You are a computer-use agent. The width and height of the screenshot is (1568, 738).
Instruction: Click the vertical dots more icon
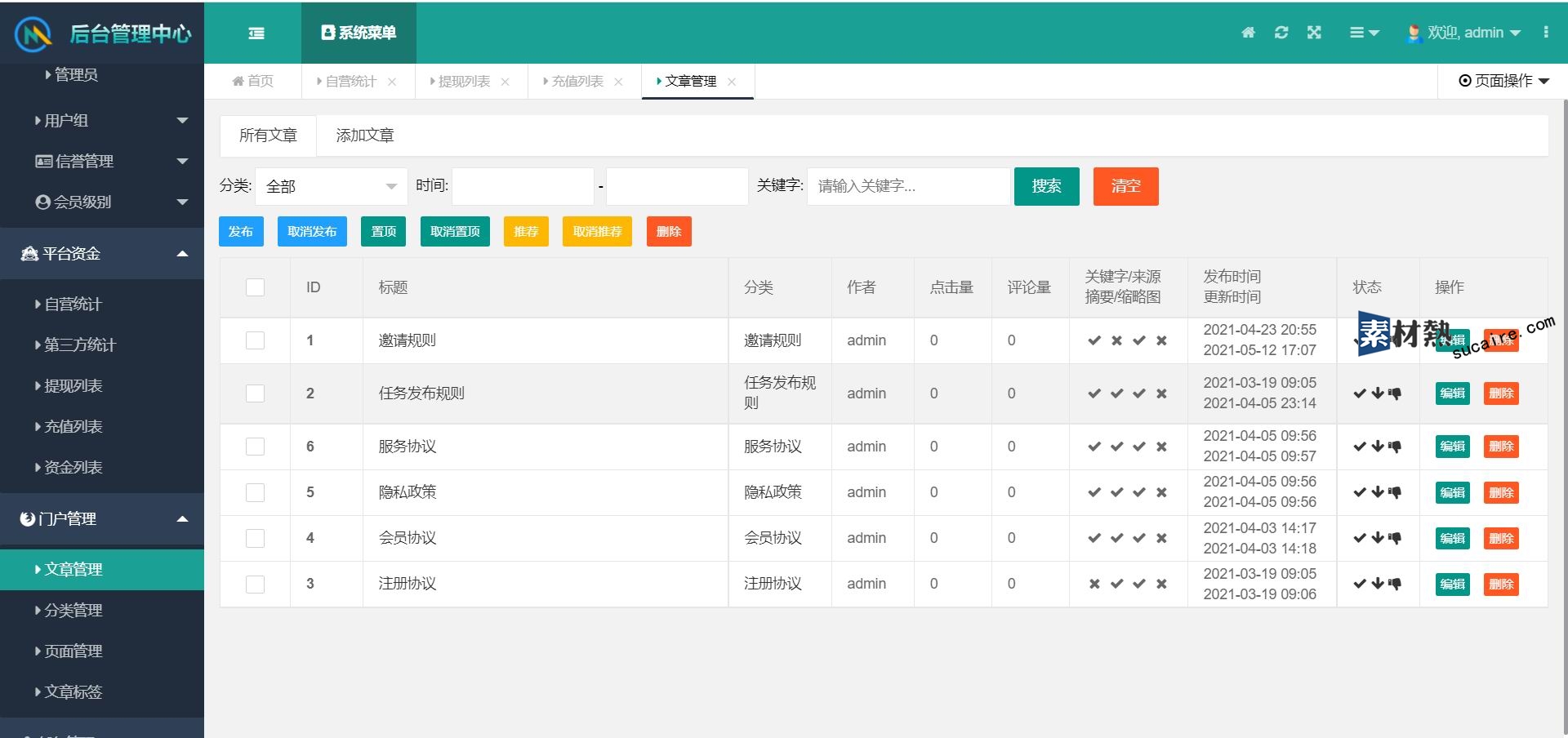[x=1546, y=32]
